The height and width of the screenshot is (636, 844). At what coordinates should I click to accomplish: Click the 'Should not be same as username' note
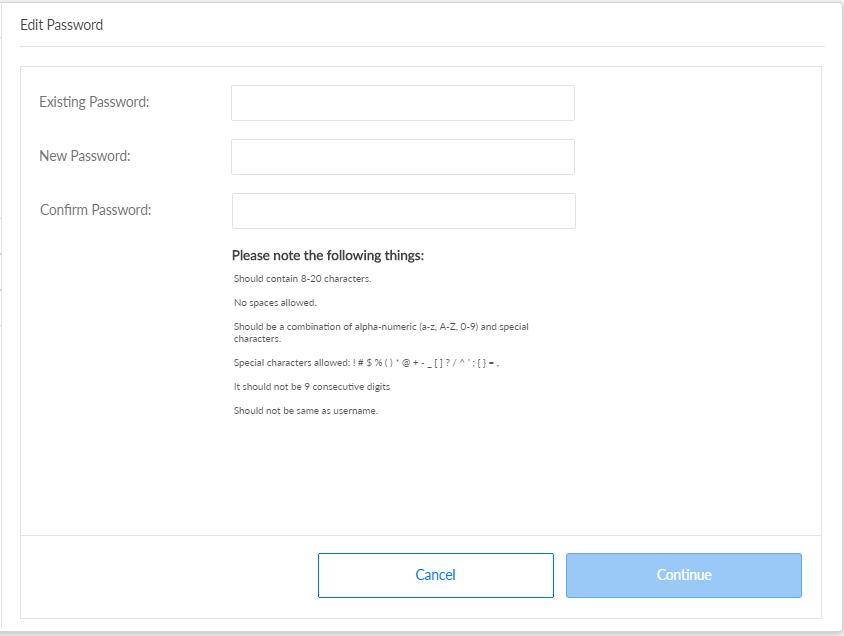[x=306, y=411]
